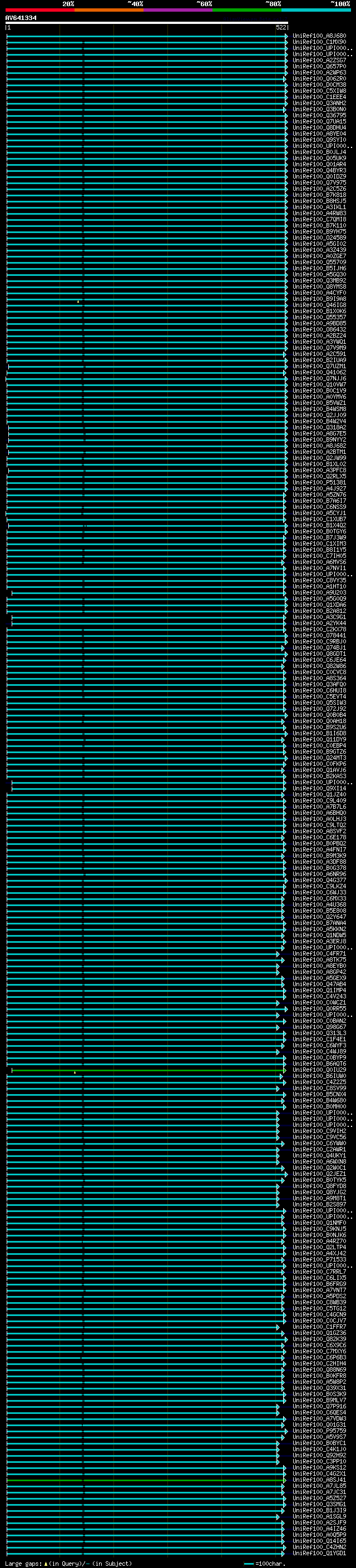Open hit UniRef100_A2ZSG7
Viewport: 356px width, 1568px height.
coord(319,60)
